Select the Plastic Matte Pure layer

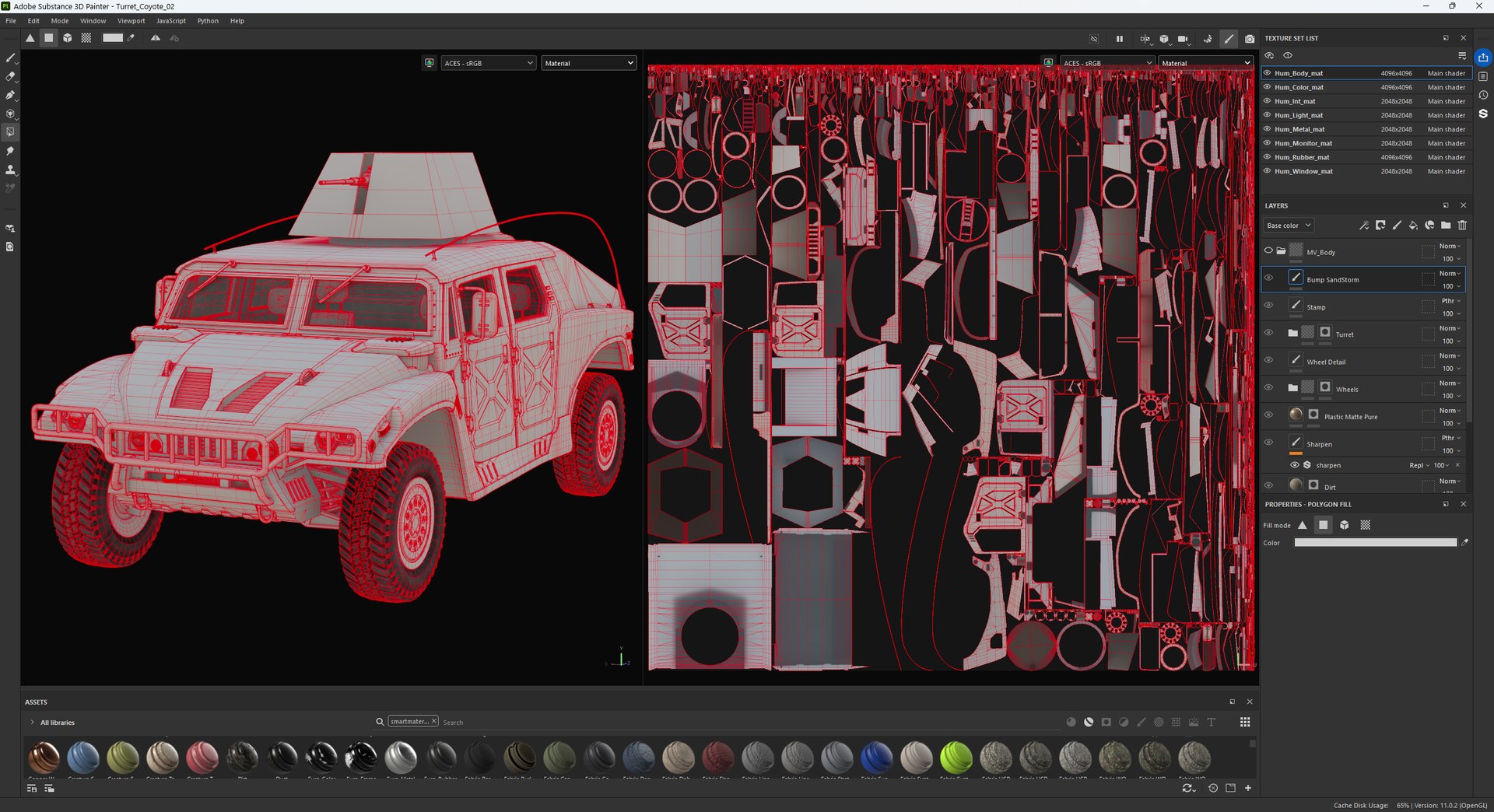point(1363,417)
